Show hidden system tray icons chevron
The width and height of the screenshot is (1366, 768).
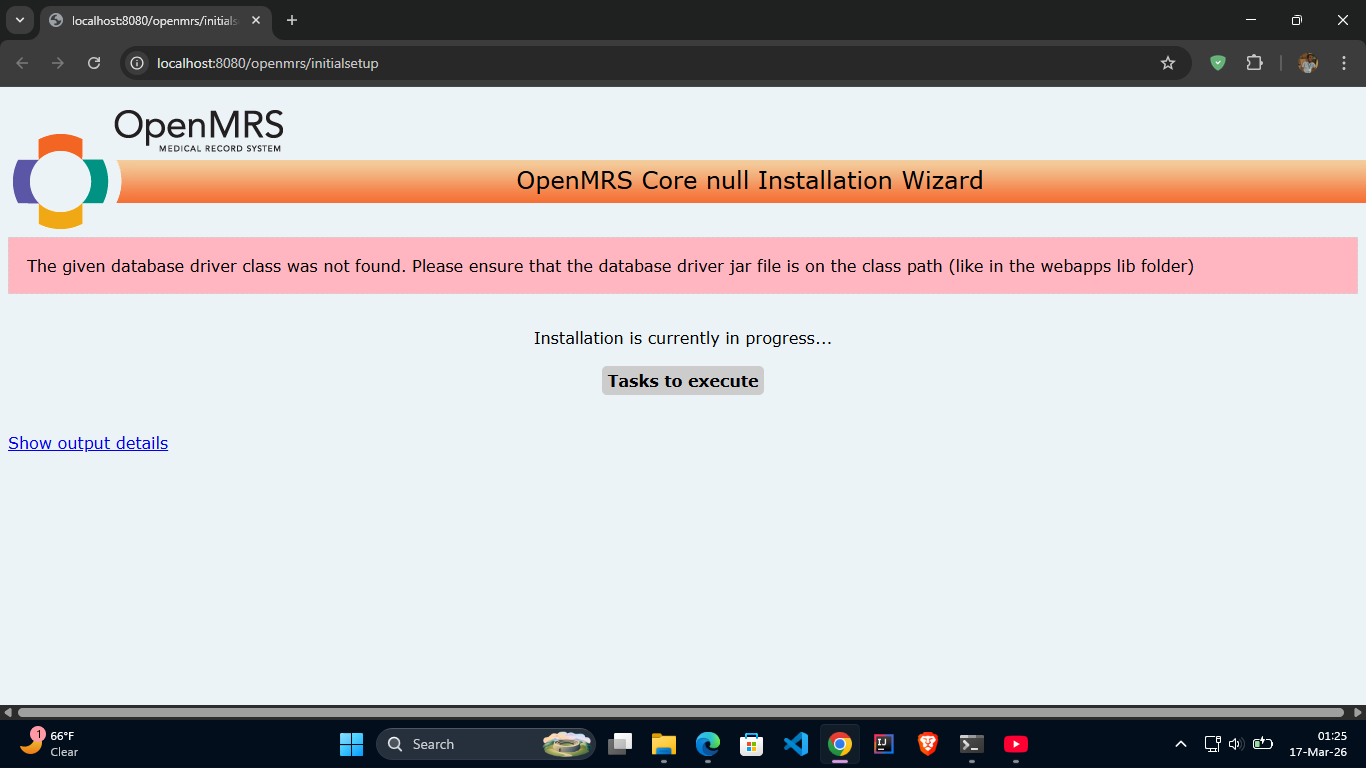(x=1181, y=744)
